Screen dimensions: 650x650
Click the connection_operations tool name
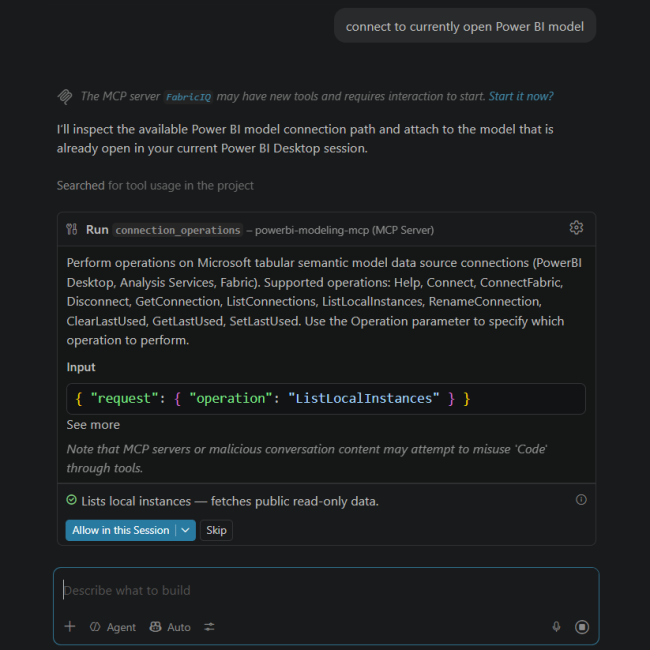click(178, 230)
